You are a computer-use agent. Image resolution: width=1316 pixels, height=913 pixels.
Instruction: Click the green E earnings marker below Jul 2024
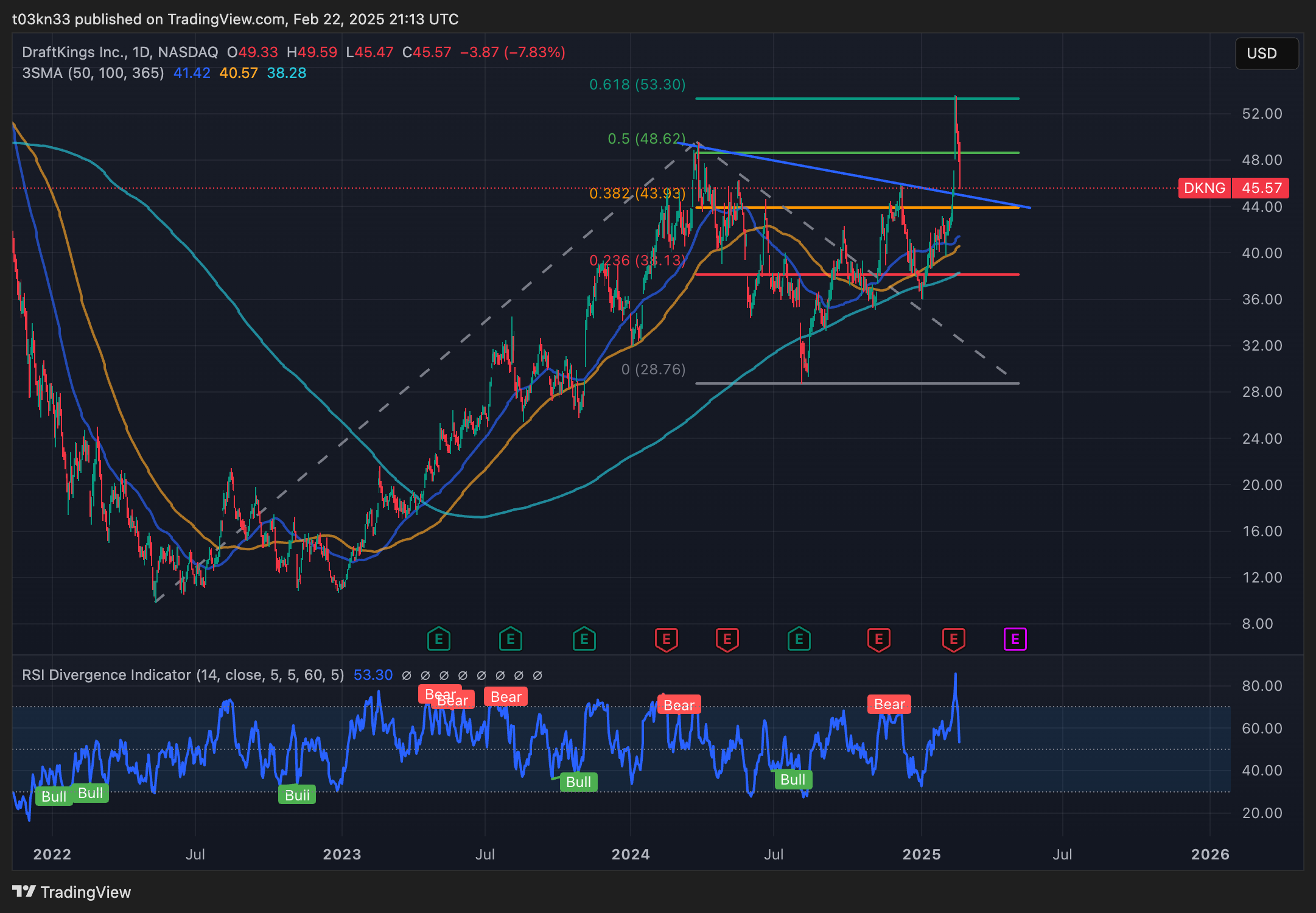tap(799, 639)
